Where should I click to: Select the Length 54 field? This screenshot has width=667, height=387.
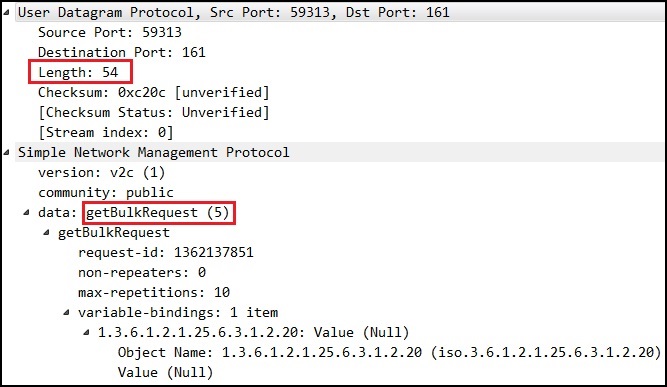[x=78, y=72]
